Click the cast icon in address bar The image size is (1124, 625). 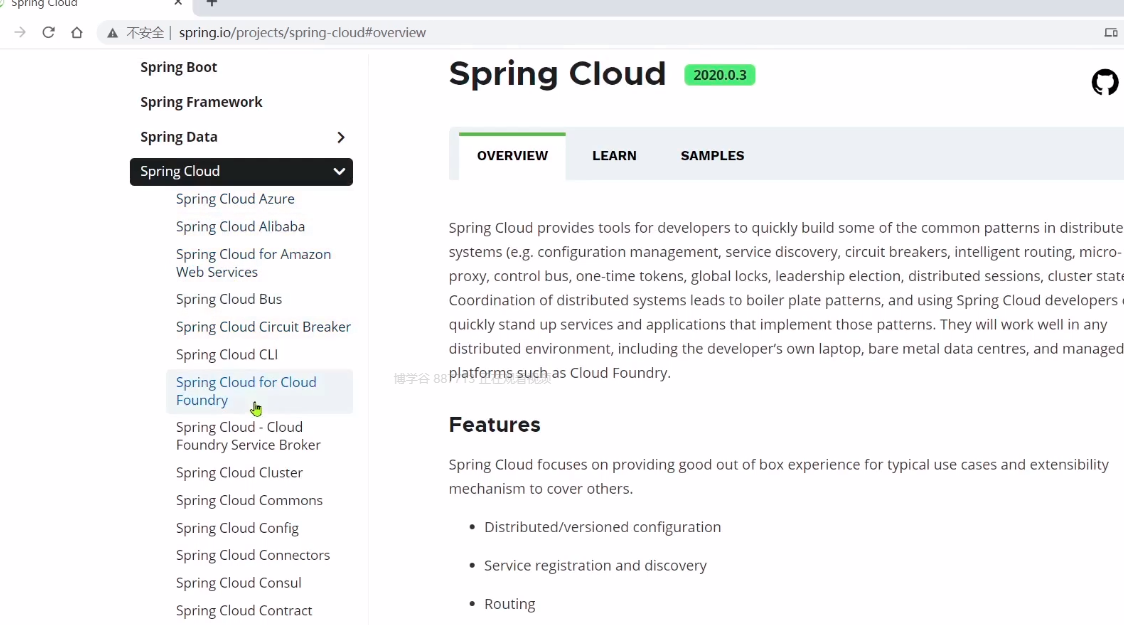pyautogui.click(x=1110, y=33)
